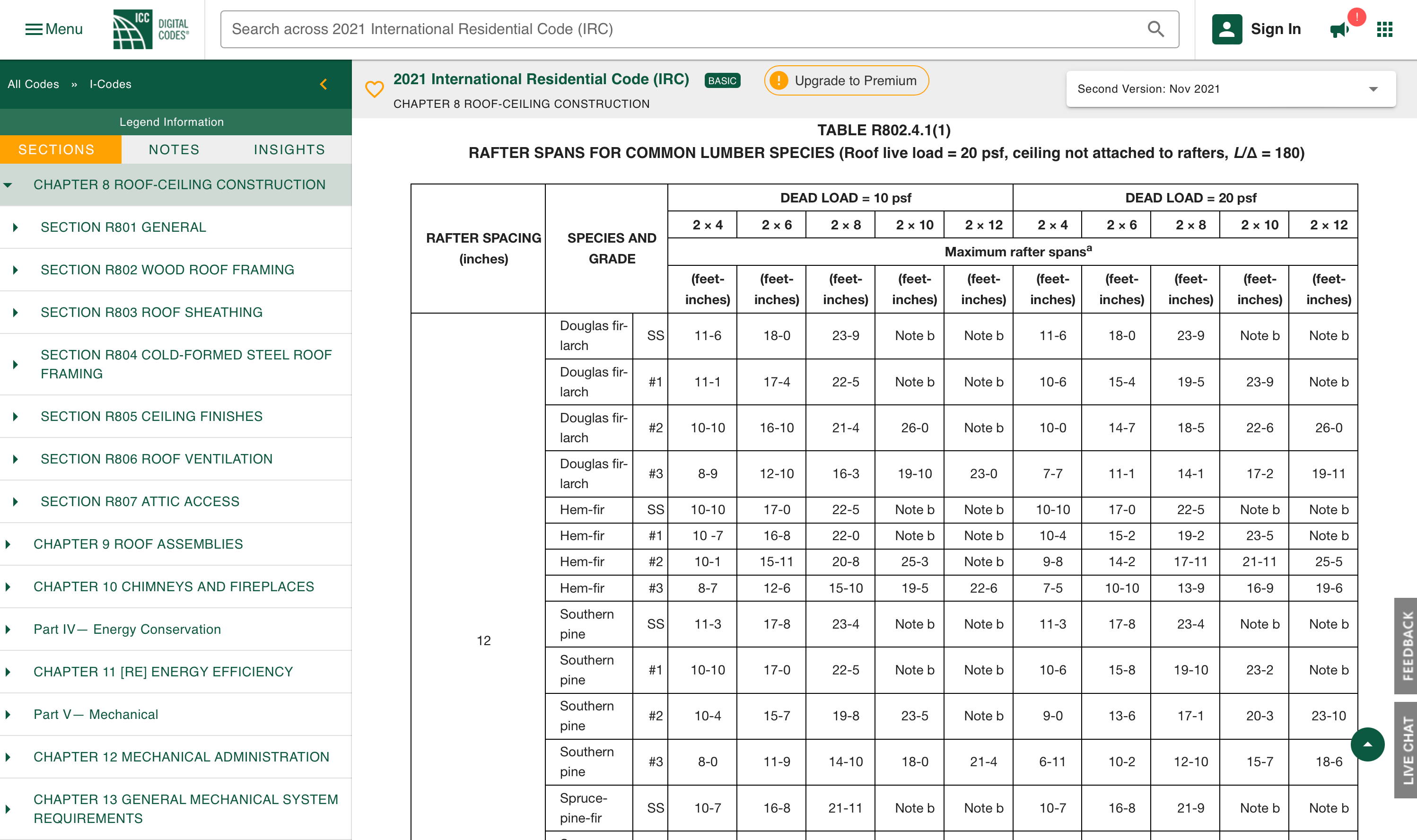Open CHAPTER 9 ROOF ASSEMBLIES
Image resolution: width=1417 pixels, height=840 pixels.
point(138,544)
